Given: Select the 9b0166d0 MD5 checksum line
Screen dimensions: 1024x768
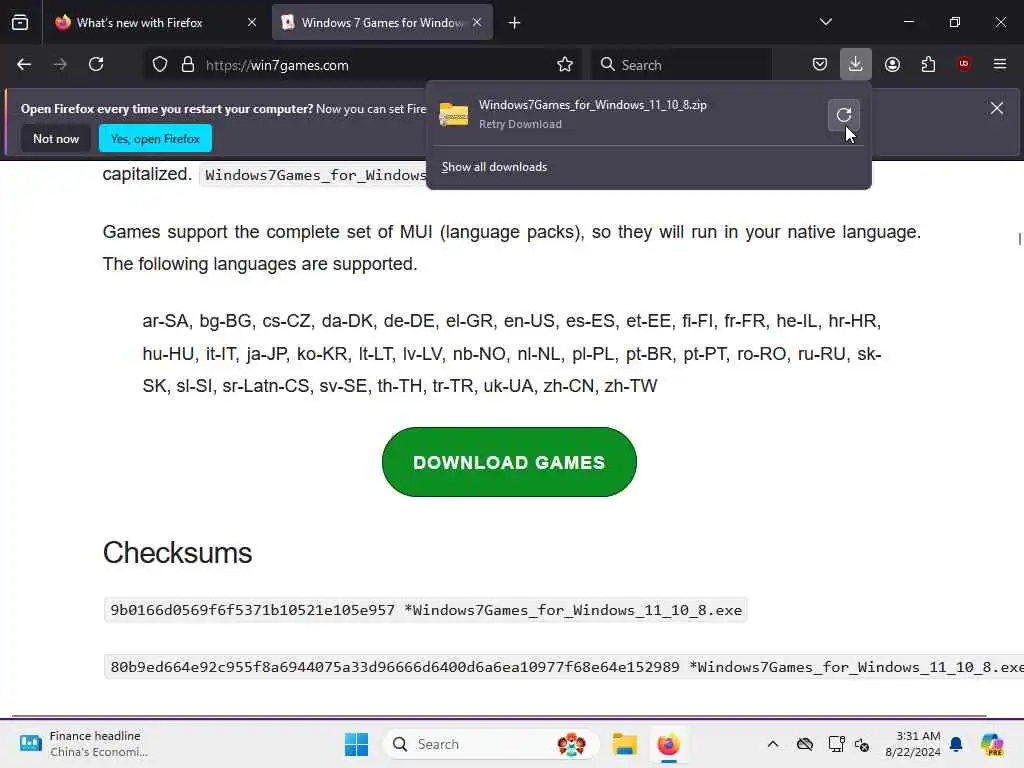Looking at the screenshot, I should (426, 610).
